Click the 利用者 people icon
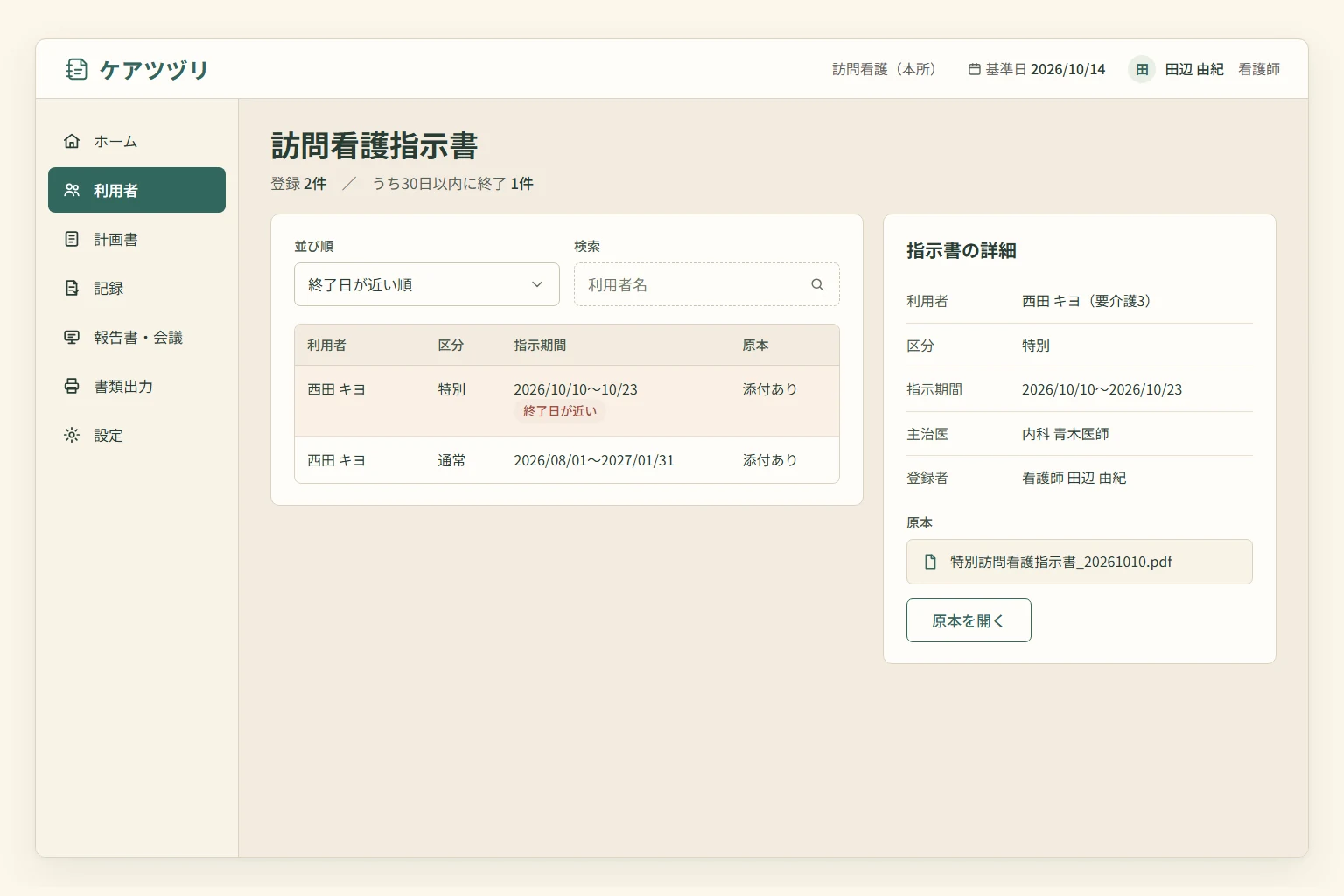Viewport: 1344px width, 896px height. pyautogui.click(x=72, y=190)
